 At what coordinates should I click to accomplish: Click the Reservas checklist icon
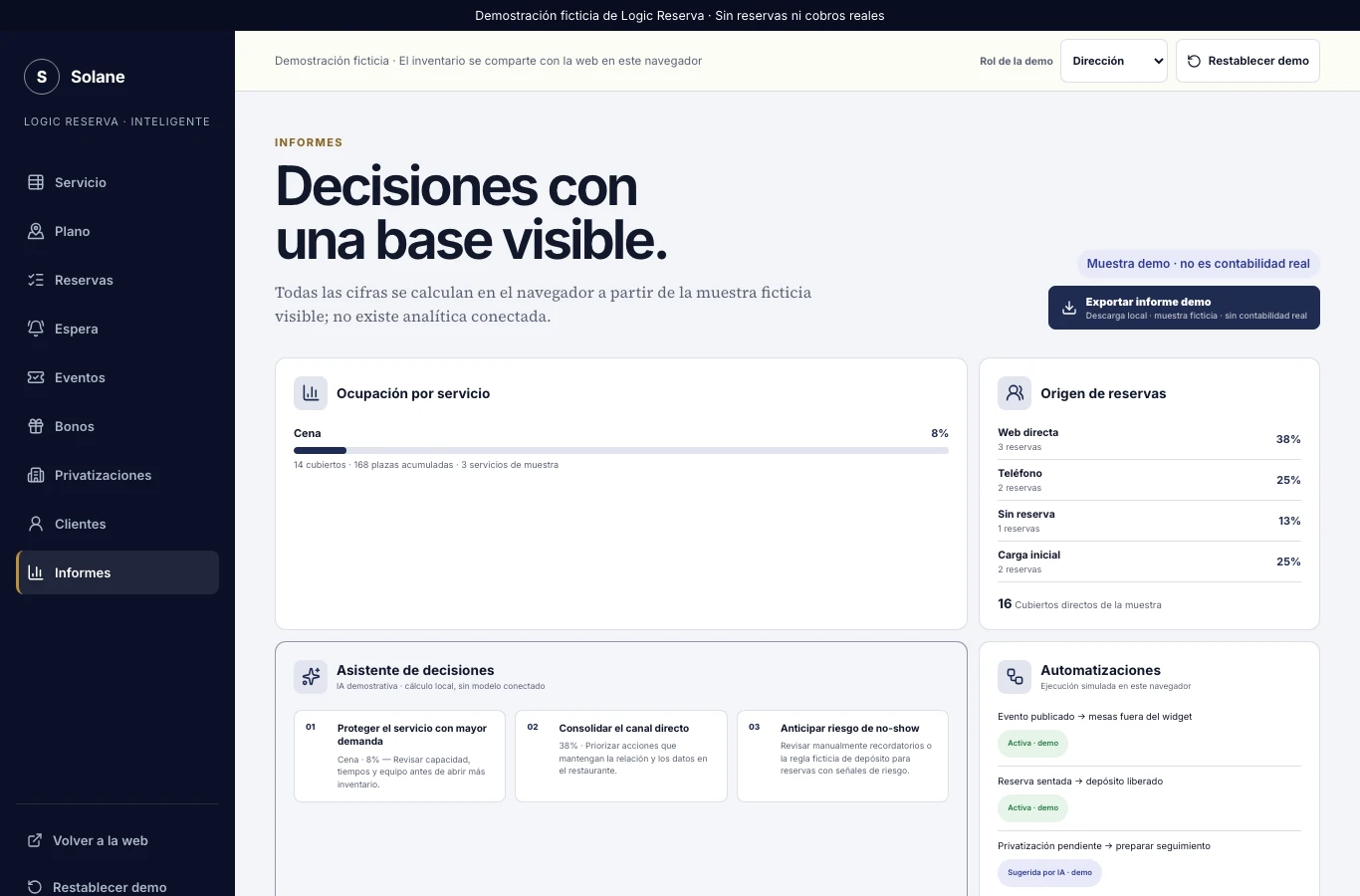tap(36, 280)
